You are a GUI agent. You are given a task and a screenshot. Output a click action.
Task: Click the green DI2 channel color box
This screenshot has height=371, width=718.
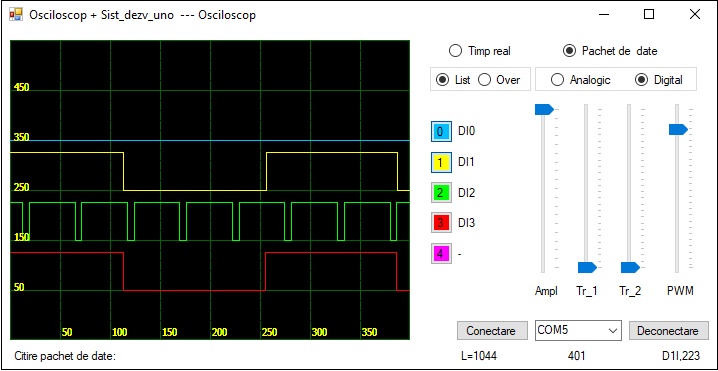coord(441,193)
